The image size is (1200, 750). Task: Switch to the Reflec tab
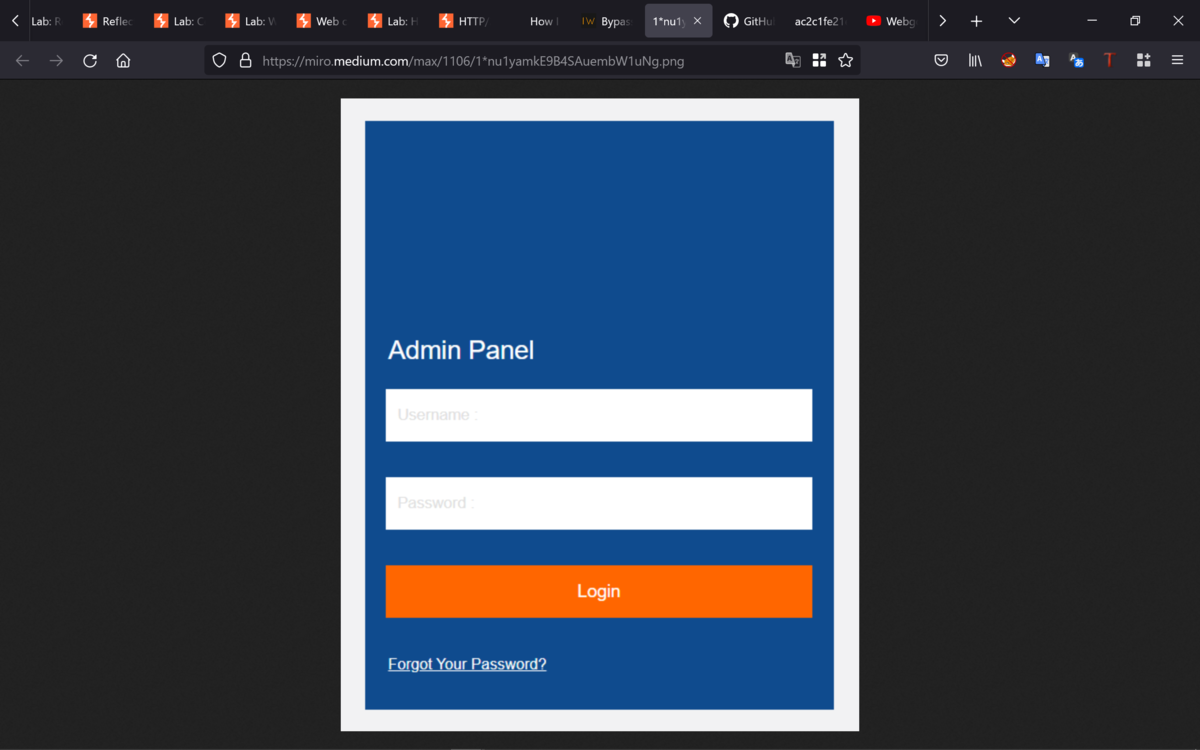pyautogui.click(x=108, y=21)
